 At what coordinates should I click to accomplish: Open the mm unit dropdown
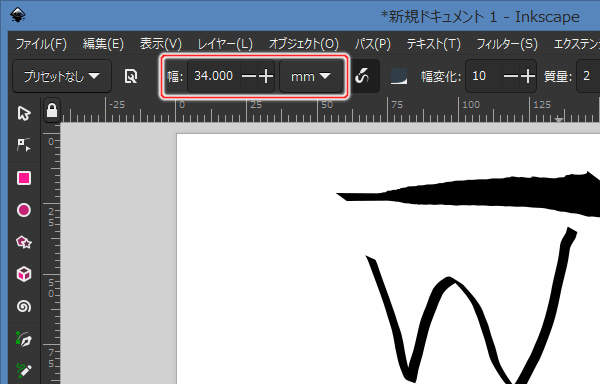(x=310, y=76)
